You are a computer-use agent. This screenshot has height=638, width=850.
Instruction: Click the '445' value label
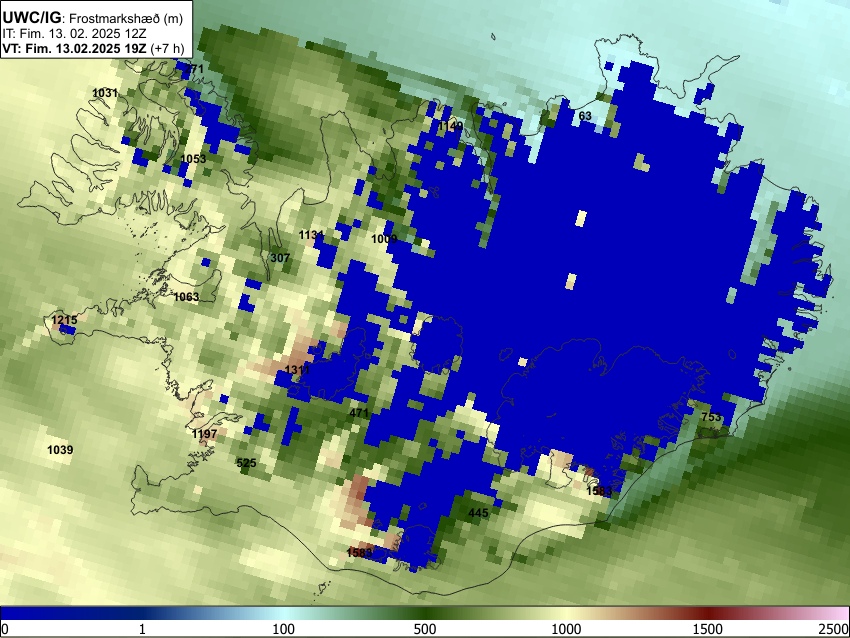(478, 513)
